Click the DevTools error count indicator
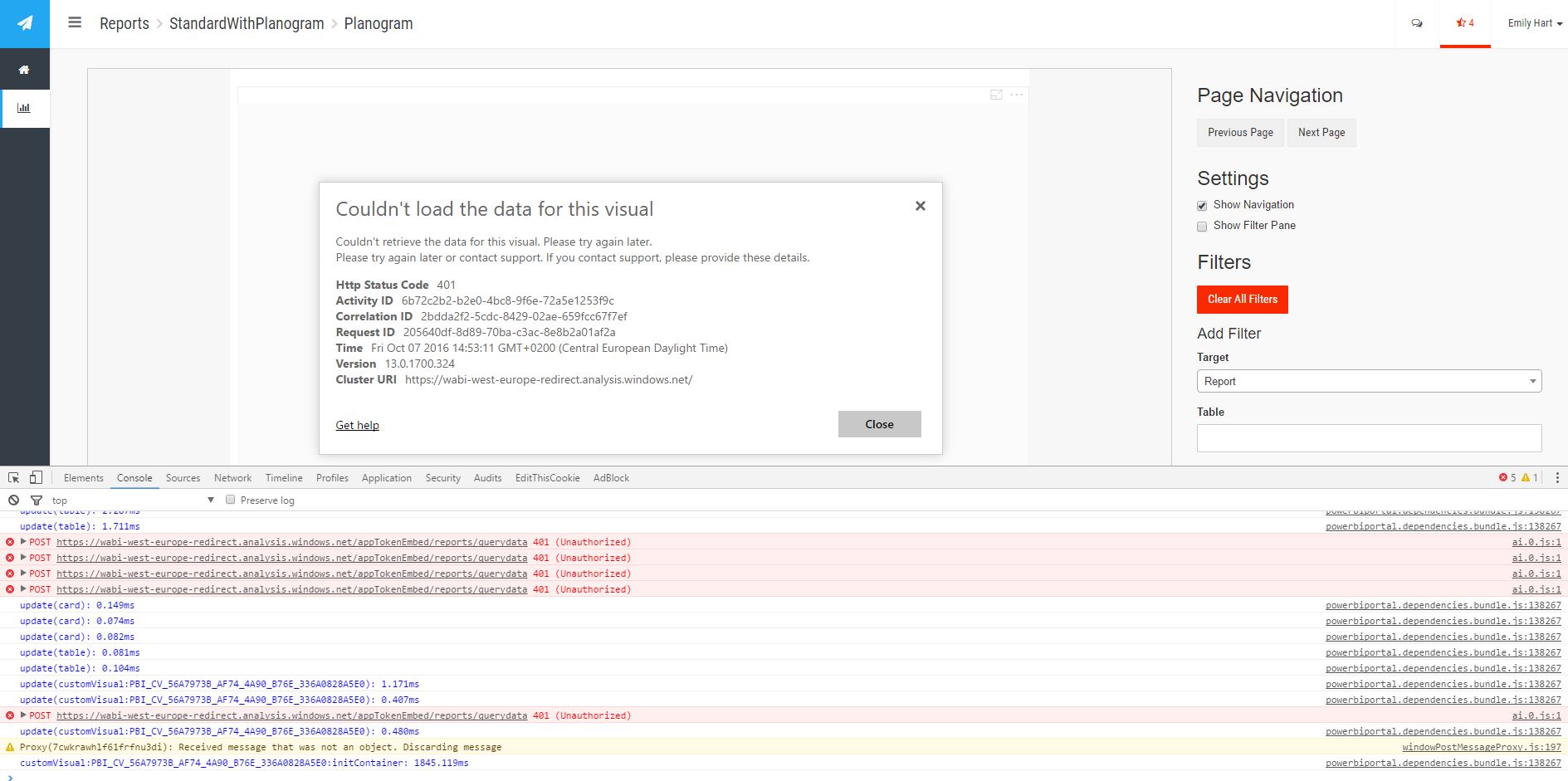The width and height of the screenshot is (1568, 781). click(1507, 478)
